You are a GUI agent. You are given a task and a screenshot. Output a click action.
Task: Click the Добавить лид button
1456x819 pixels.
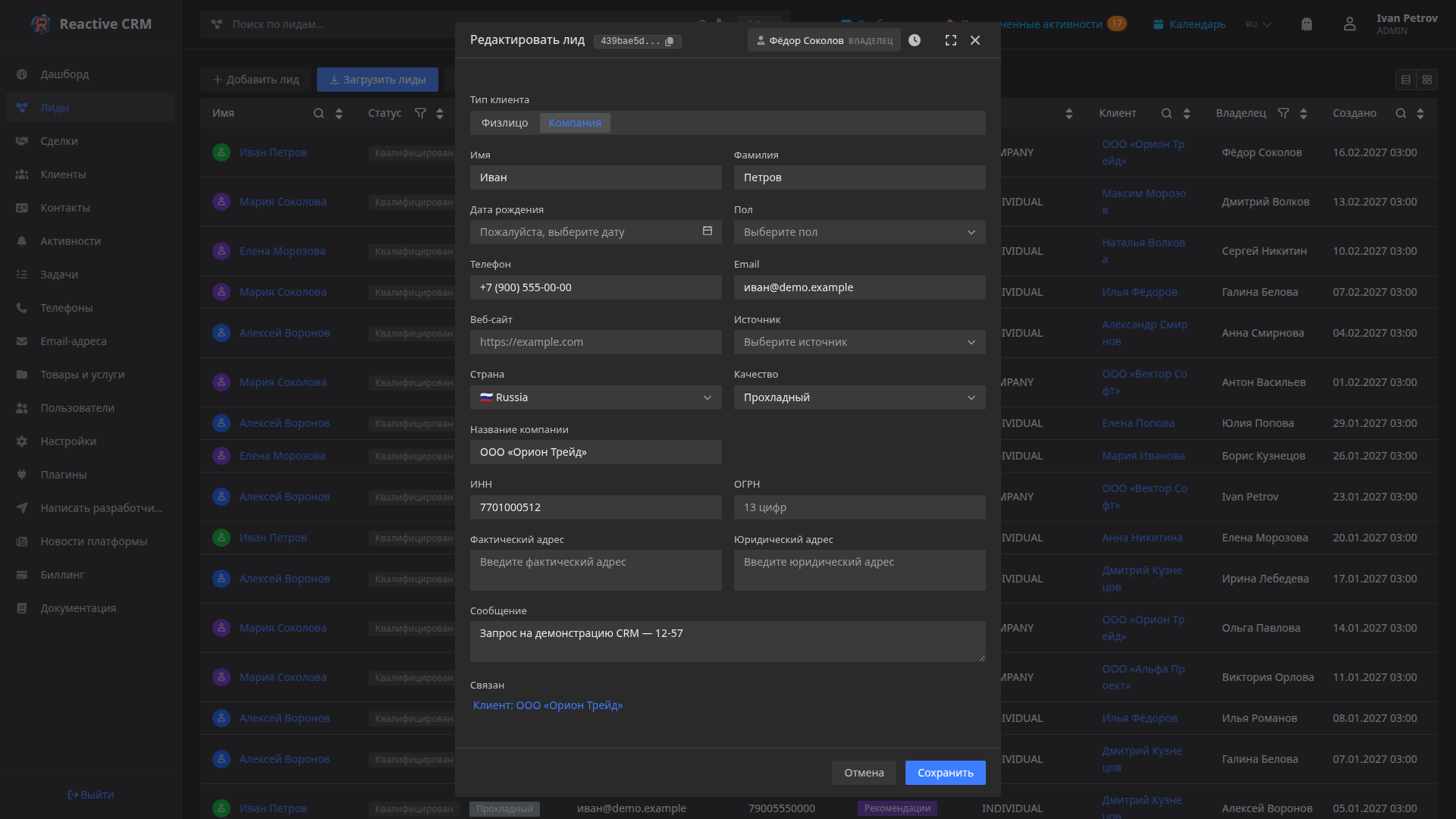click(x=256, y=80)
